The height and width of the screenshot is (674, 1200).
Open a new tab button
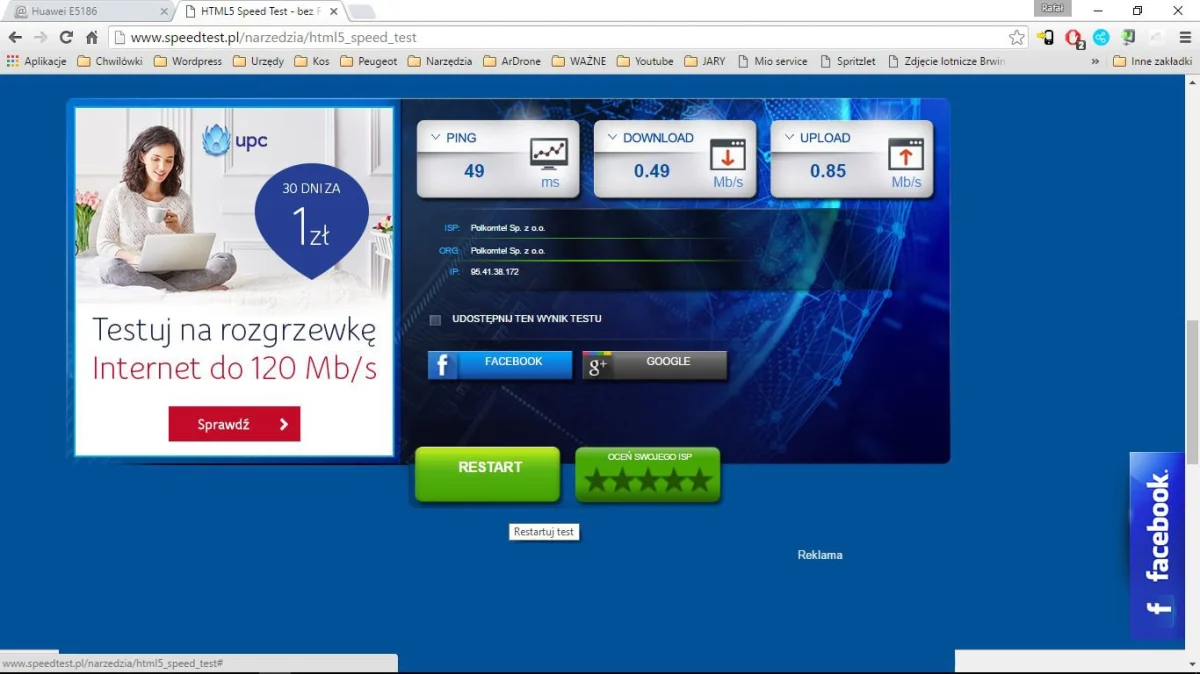pos(361,12)
